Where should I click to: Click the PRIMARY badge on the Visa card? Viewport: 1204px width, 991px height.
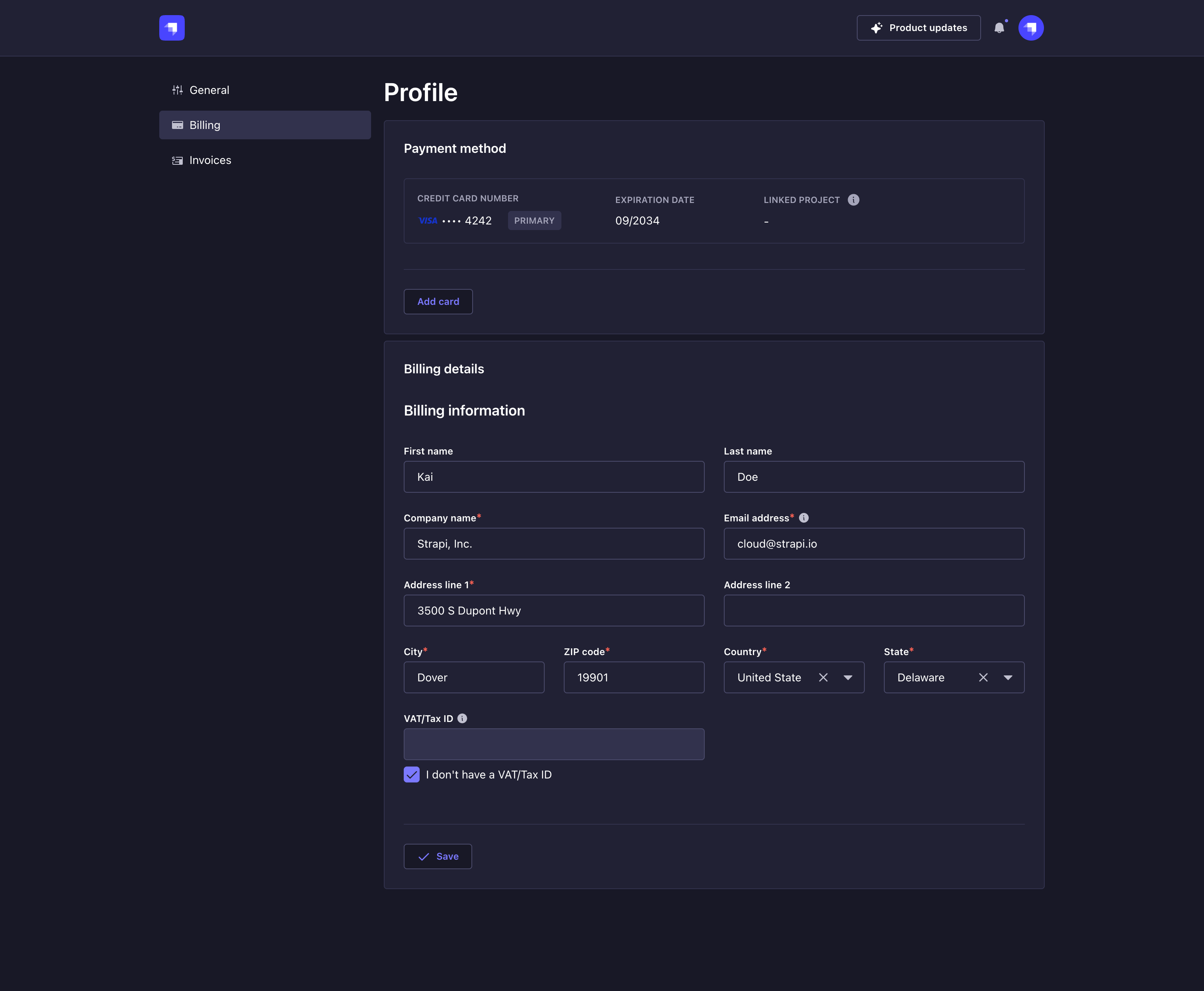tap(534, 220)
